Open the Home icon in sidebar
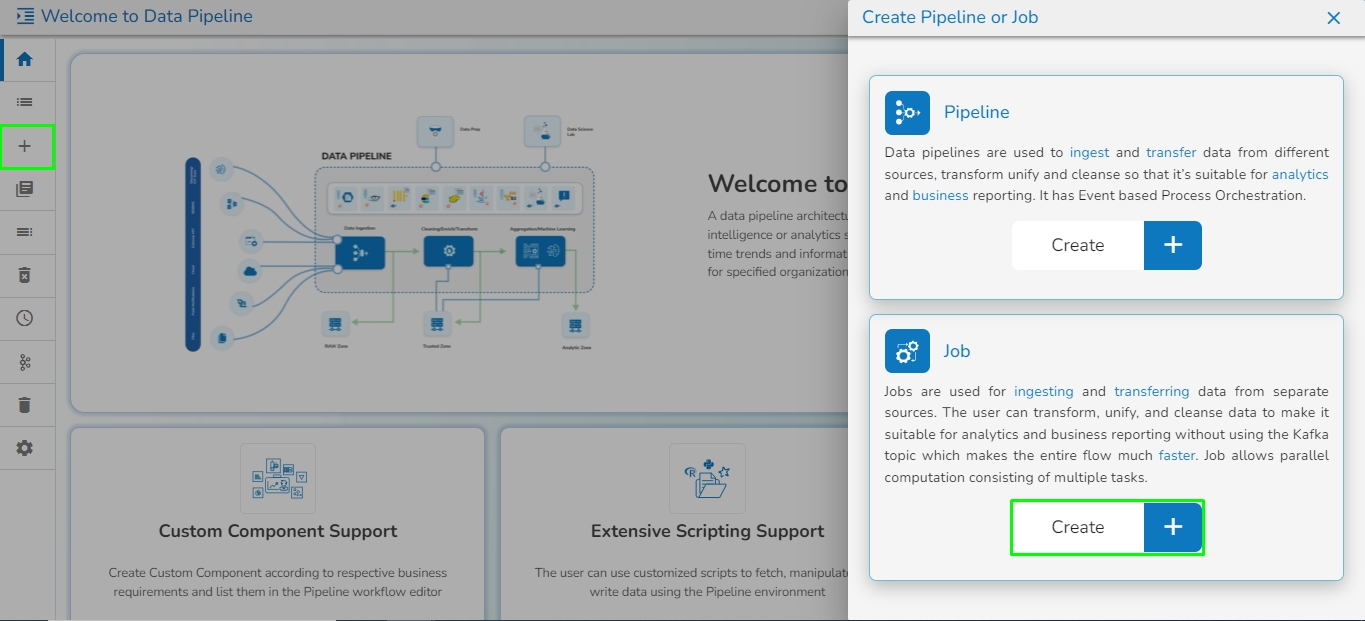The height and width of the screenshot is (621, 1365). click(x=25, y=59)
